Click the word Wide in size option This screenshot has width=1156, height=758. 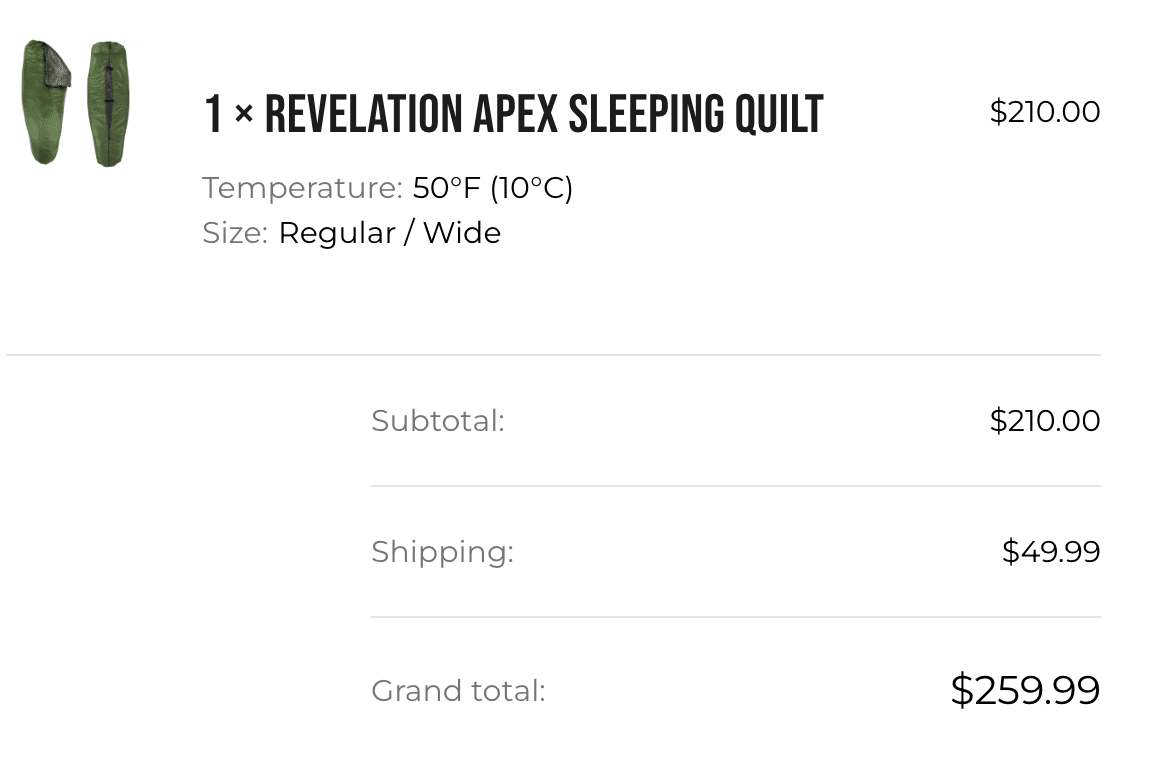point(462,233)
